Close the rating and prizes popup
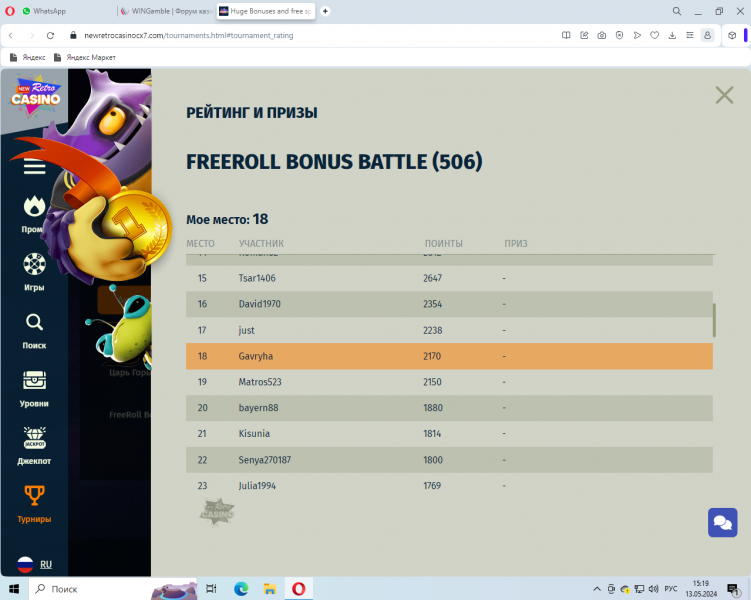The image size is (751, 600). point(724,95)
